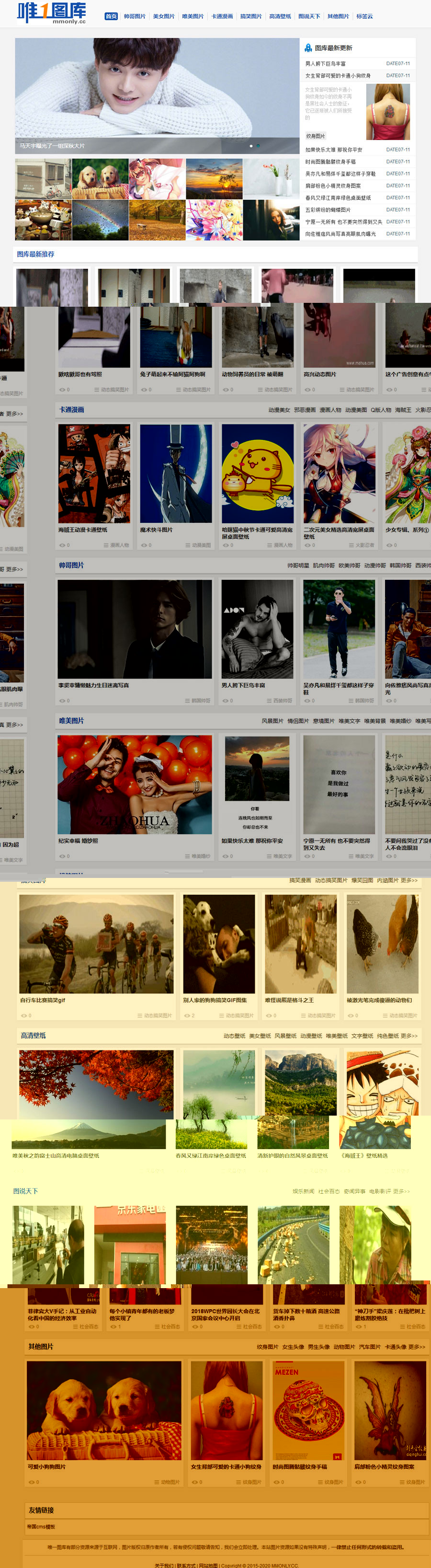Click the 搞笑漫画 filter link

click(300, 880)
